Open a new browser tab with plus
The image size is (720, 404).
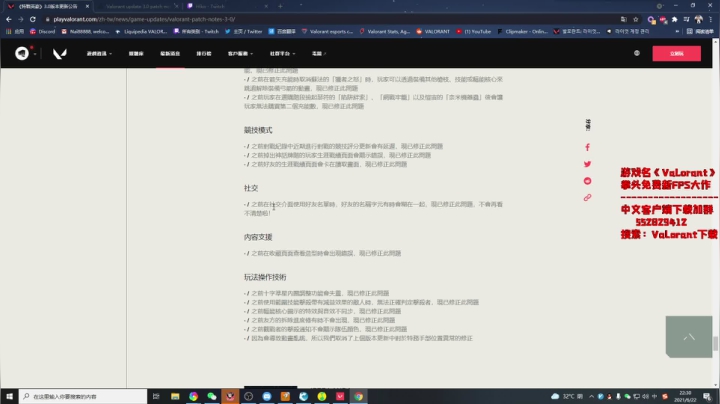pos(280,6)
